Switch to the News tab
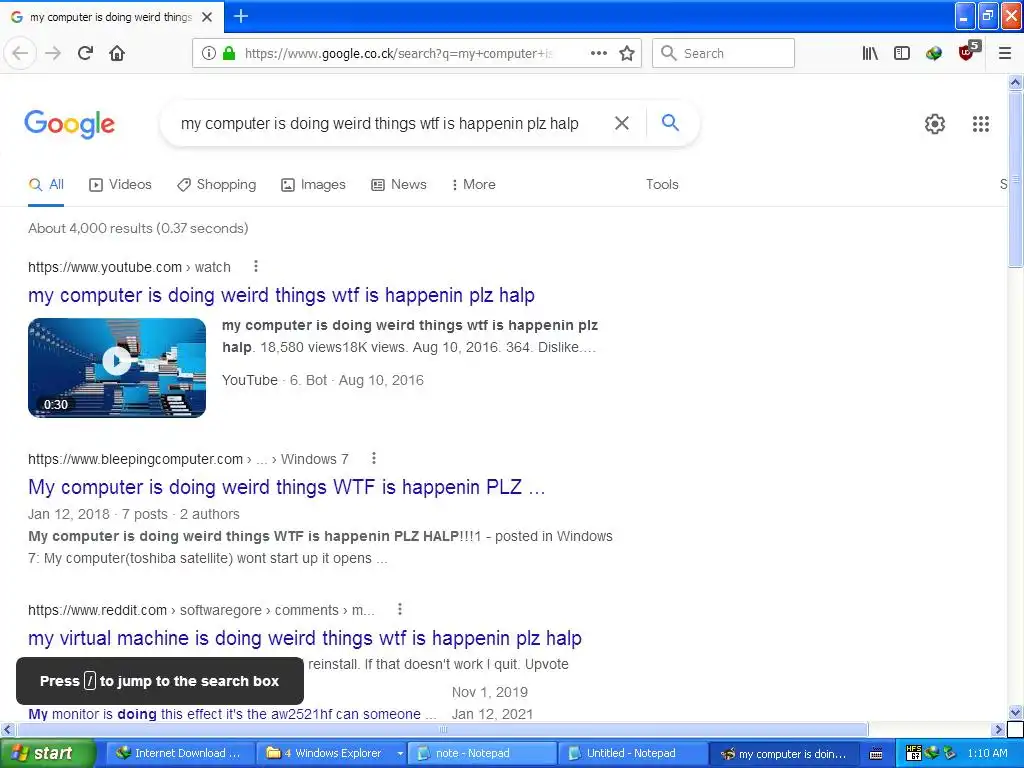Image resolution: width=1024 pixels, height=768 pixels. [x=399, y=185]
